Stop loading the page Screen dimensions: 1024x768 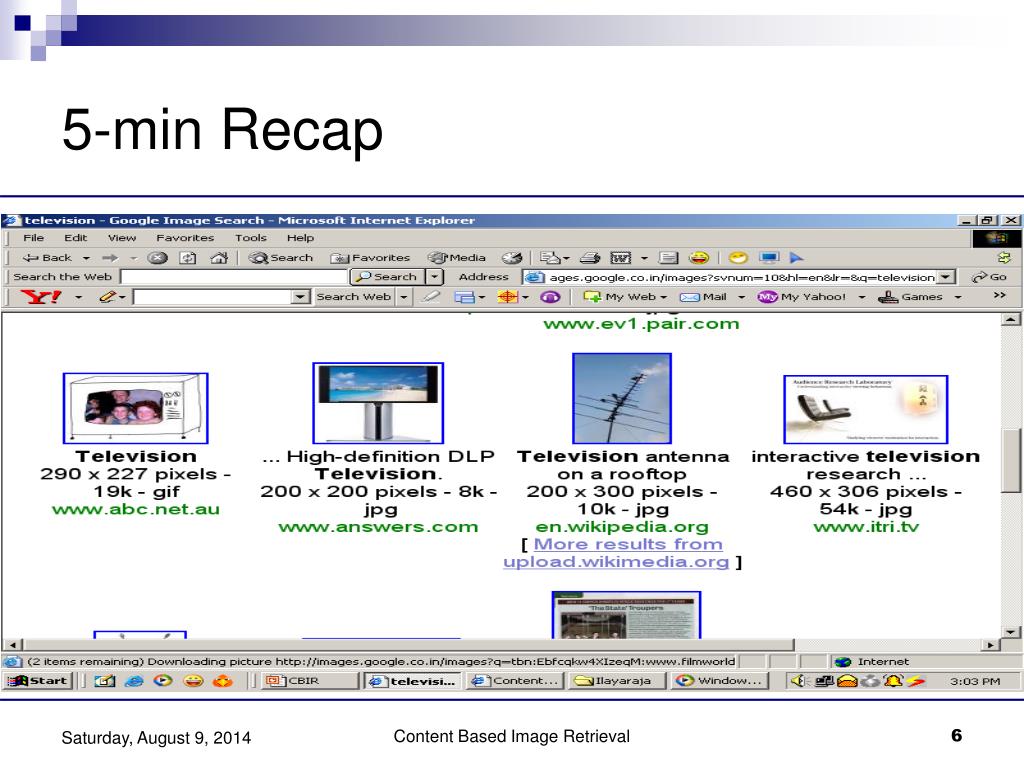point(157,258)
